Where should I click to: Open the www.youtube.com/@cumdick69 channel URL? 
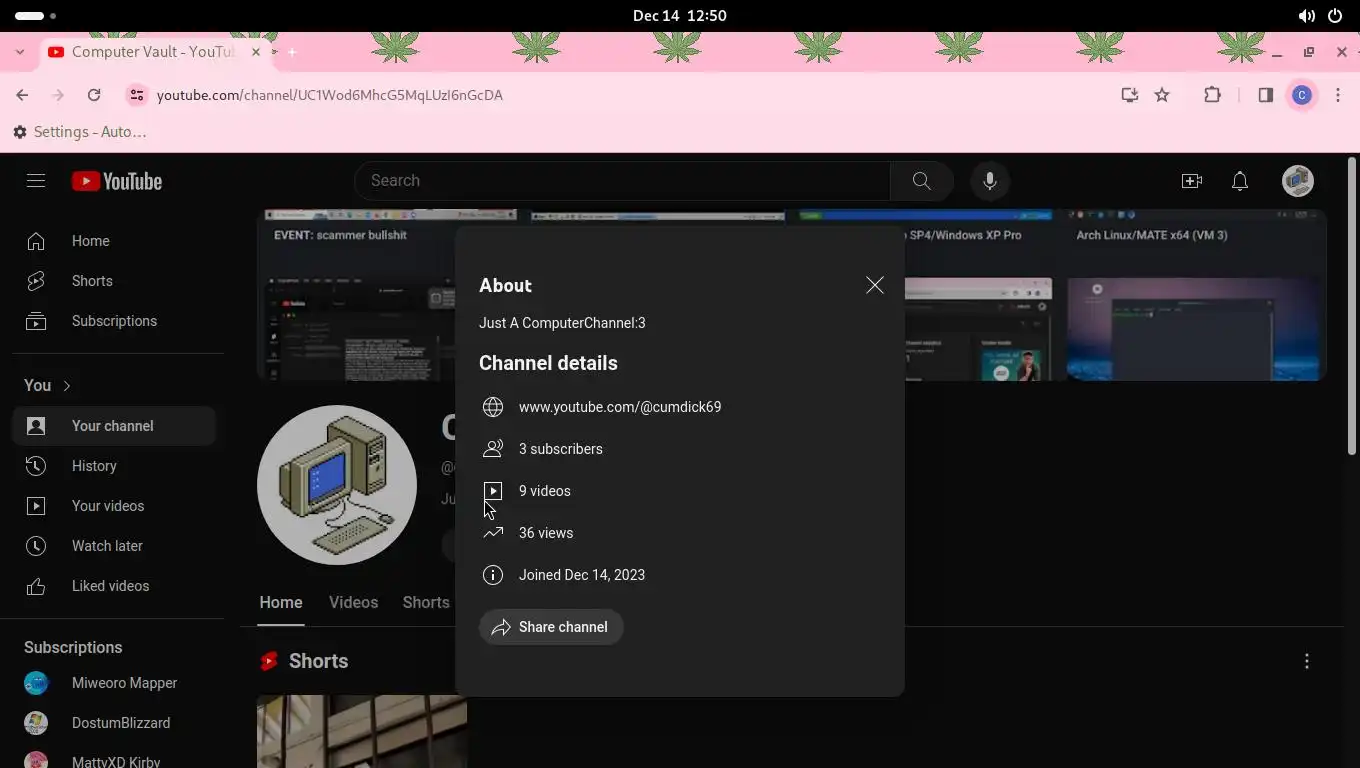[x=620, y=407]
